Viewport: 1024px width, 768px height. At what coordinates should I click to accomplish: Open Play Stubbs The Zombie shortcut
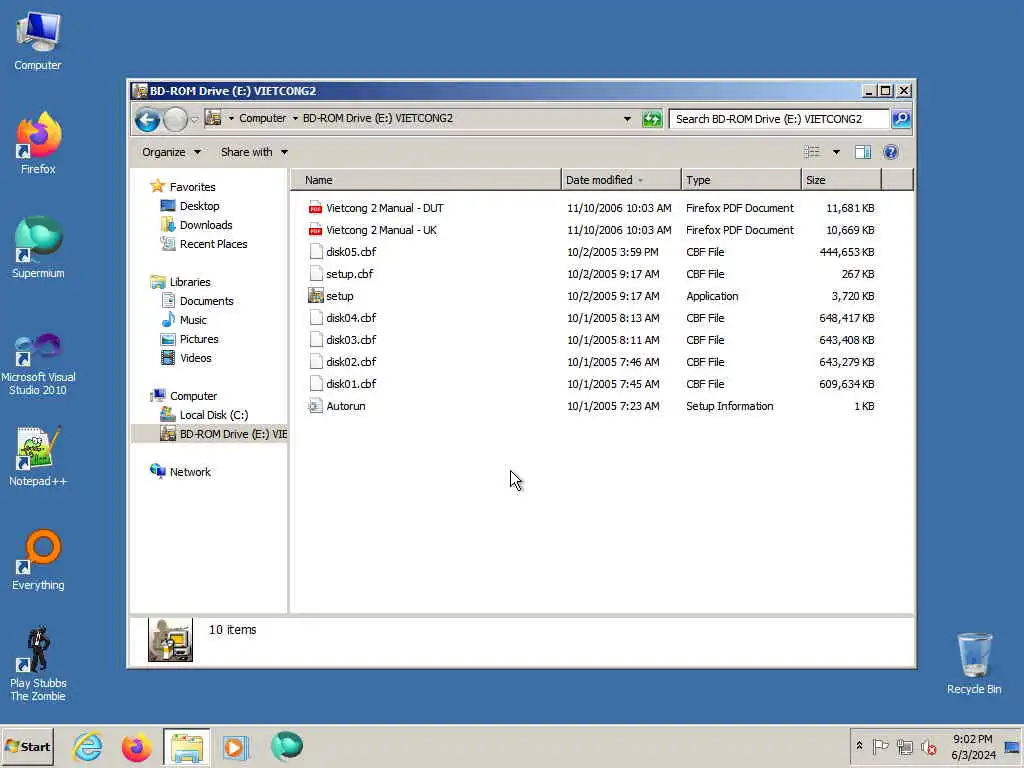38,664
